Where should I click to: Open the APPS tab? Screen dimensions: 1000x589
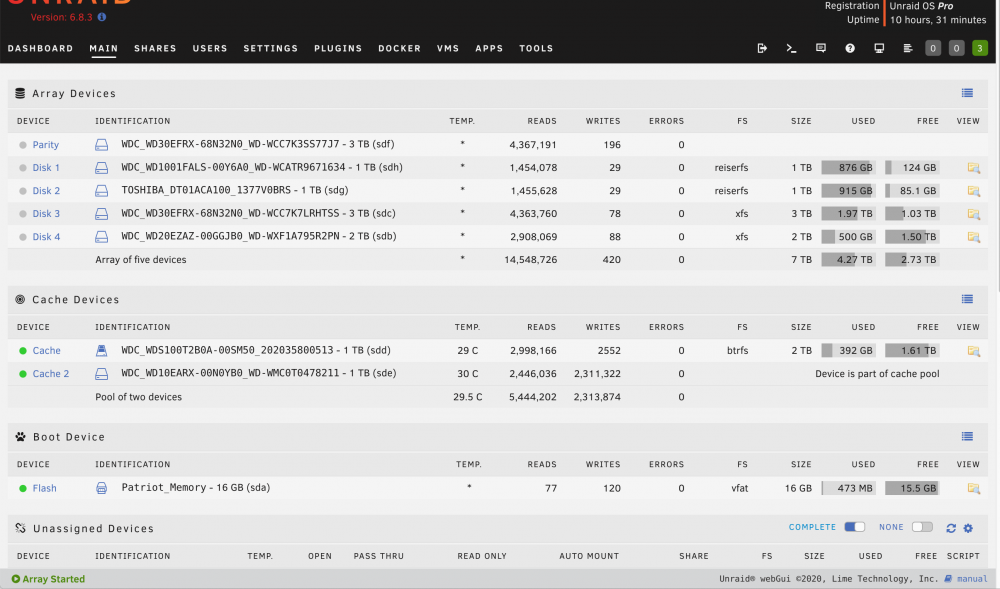(x=489, y=48)
